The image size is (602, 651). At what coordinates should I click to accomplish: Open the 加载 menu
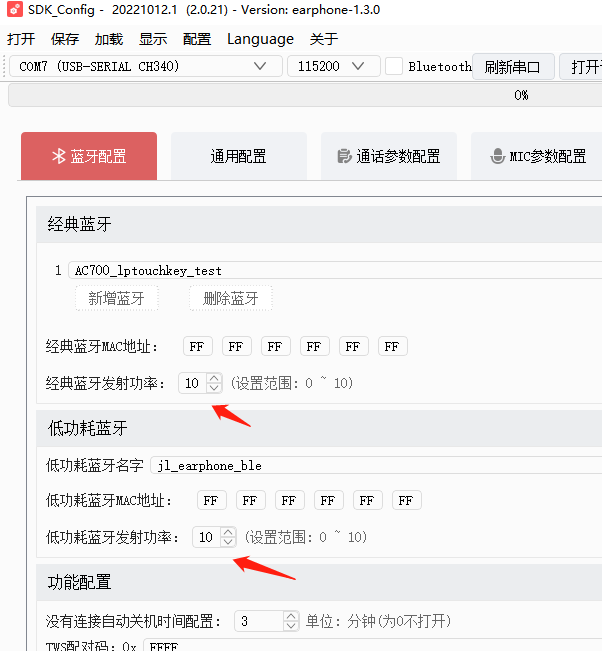[109, 39]
